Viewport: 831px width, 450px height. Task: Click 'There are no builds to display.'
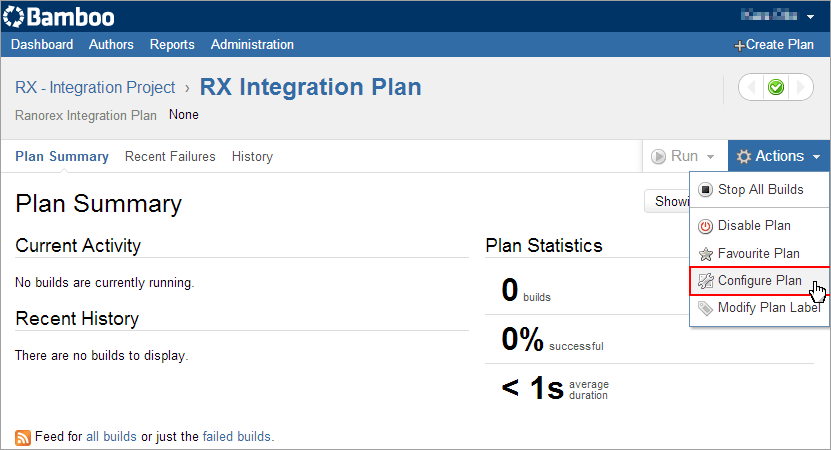101,356
